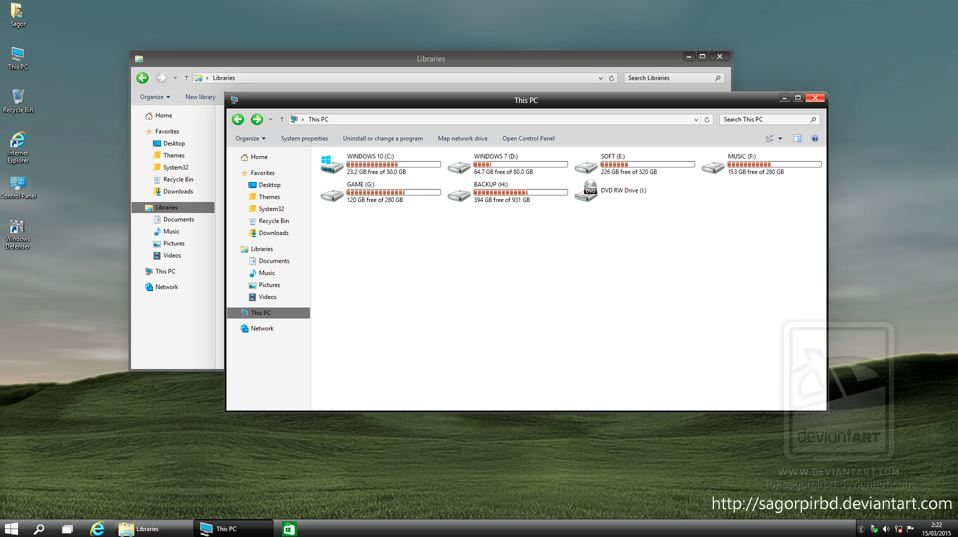Image resolution: width=958 pixels, height=537 pixels.
Task: Expand This PC address bar history dropdown
Action: pos(695,119)
